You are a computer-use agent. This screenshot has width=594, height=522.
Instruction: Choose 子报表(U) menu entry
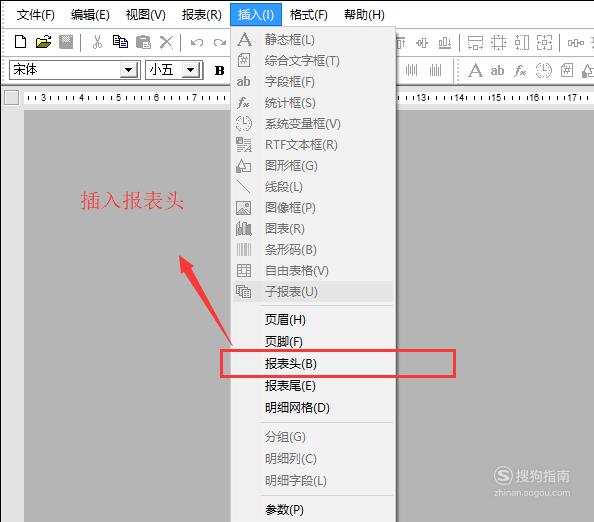point(313,292)
